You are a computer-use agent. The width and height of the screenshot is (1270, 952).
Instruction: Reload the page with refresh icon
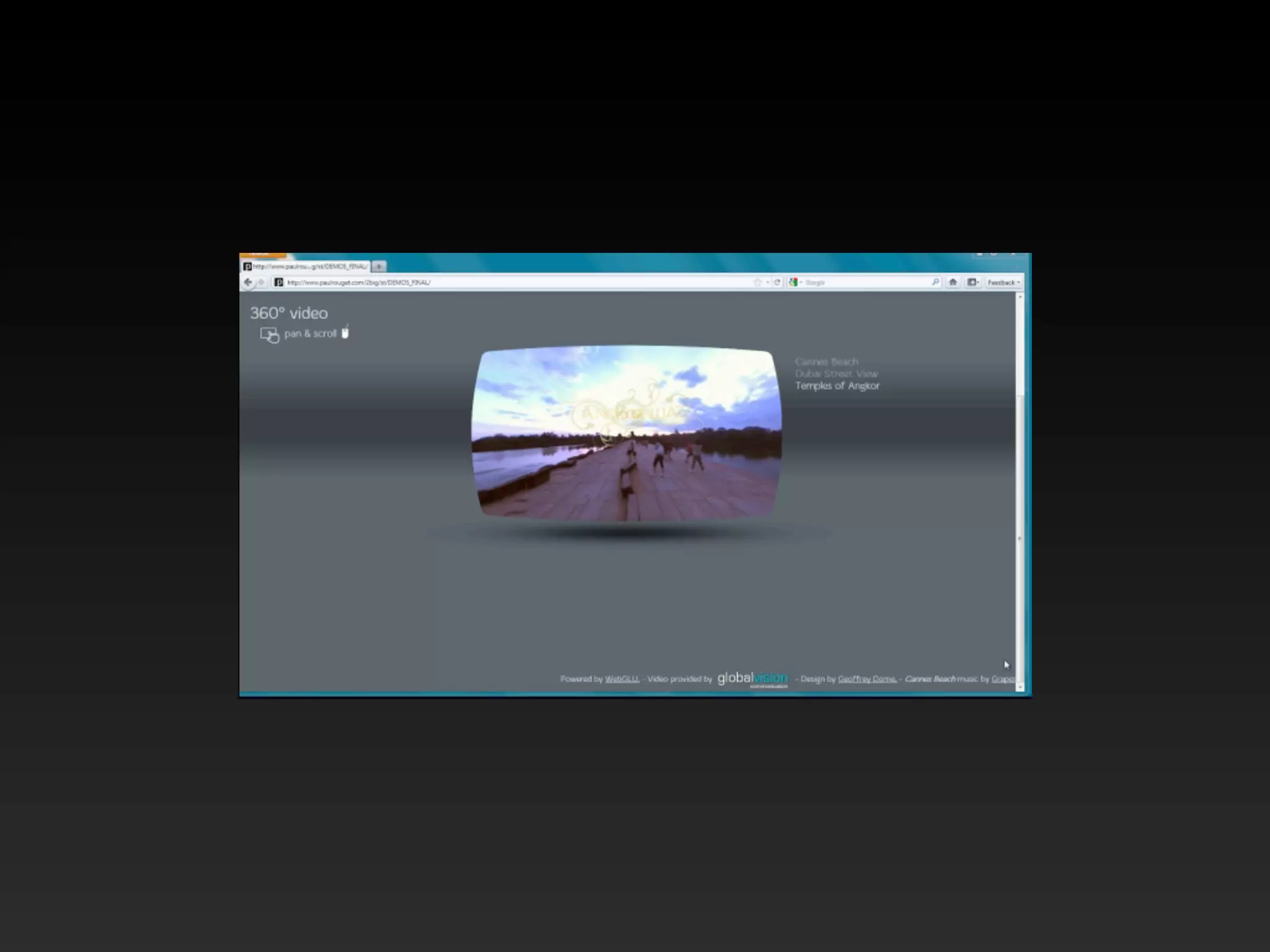[x=777, y=283]
